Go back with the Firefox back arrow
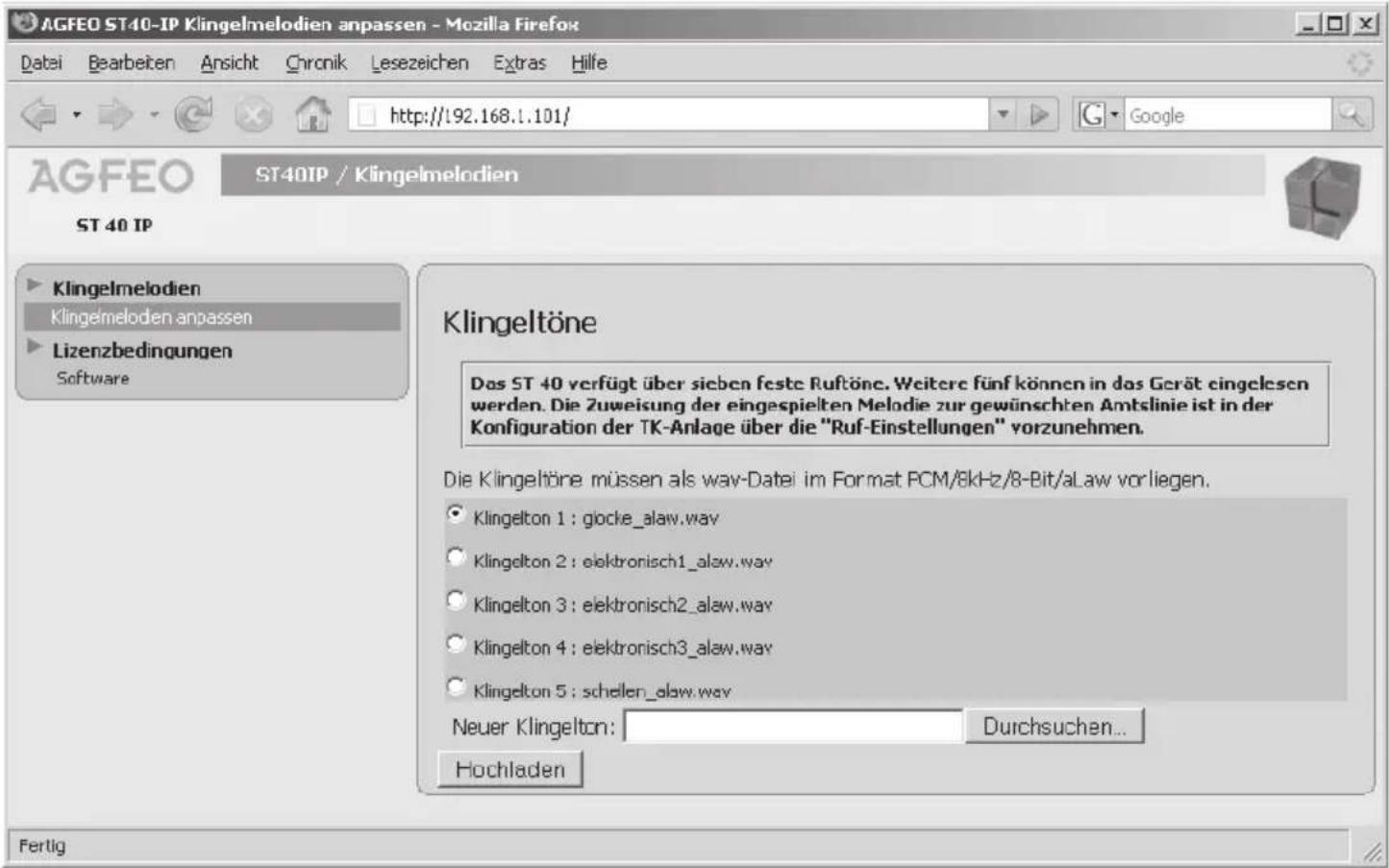The width and height of the screenshot is (1389, 868). pyautogui.click(x=38, y=115)
